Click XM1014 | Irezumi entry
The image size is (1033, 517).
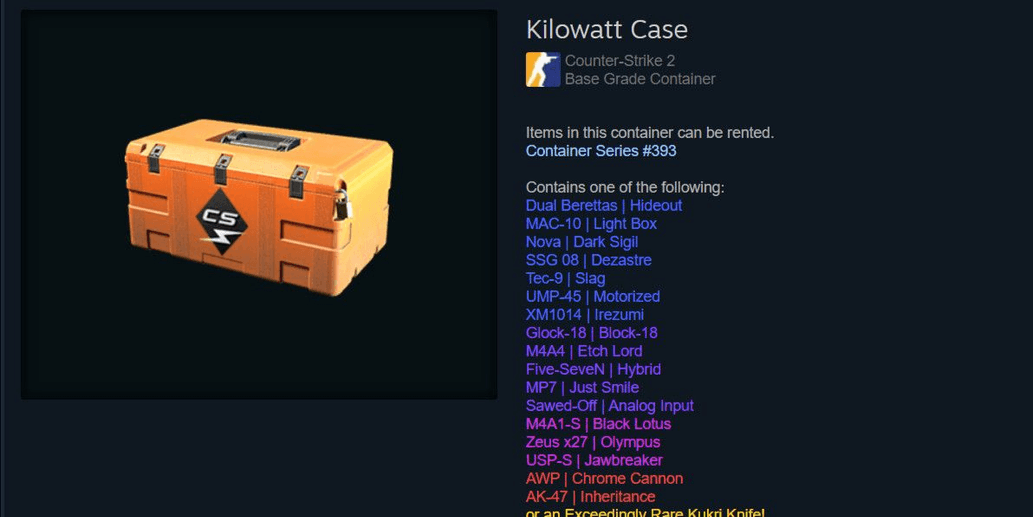(584, 315)
